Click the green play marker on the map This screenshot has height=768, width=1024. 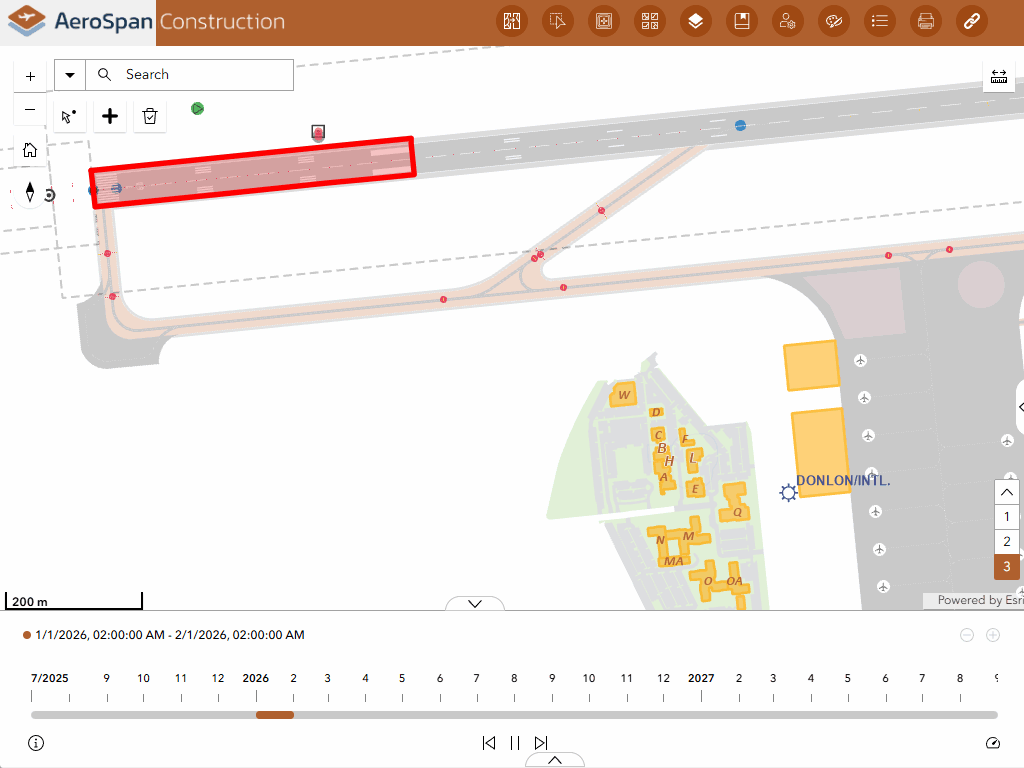point(197,108)
